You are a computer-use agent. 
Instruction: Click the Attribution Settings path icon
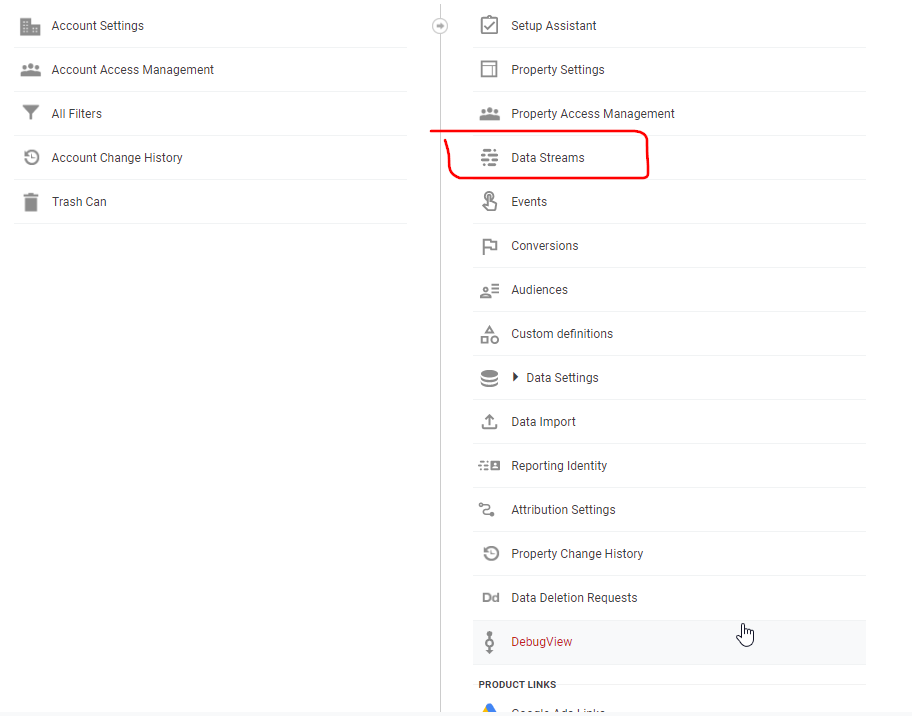(489, 510)
